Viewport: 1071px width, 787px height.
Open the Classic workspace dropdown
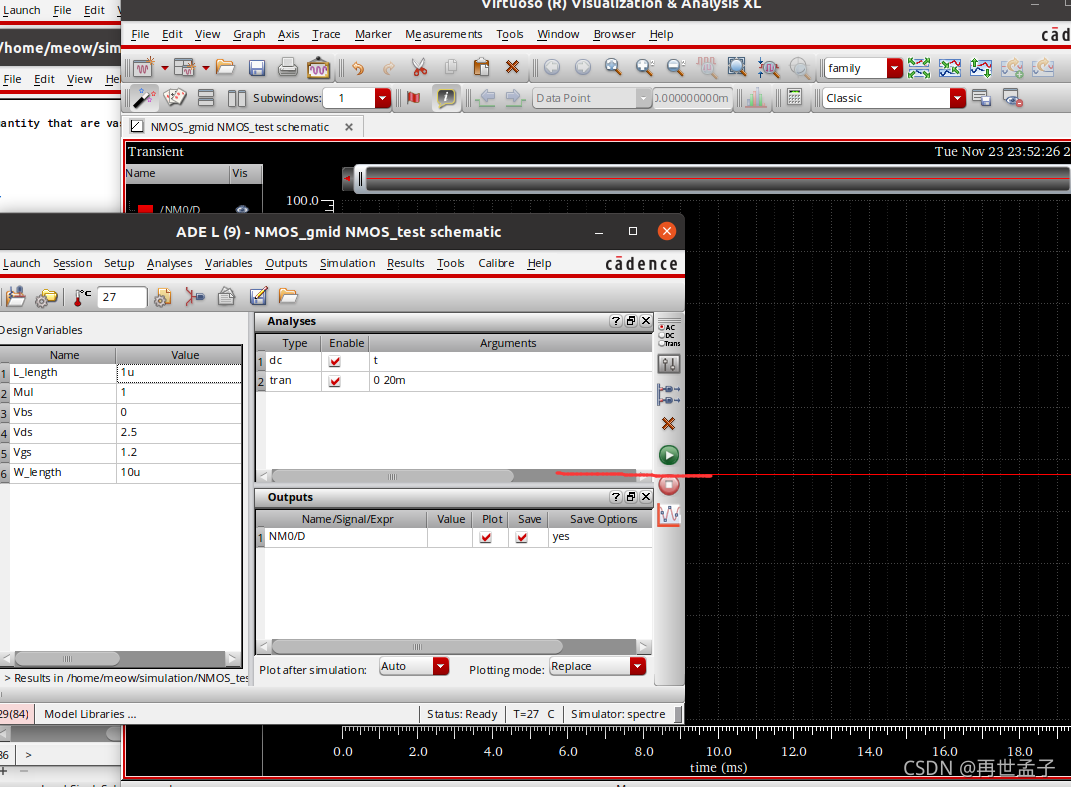click(958, 98)
